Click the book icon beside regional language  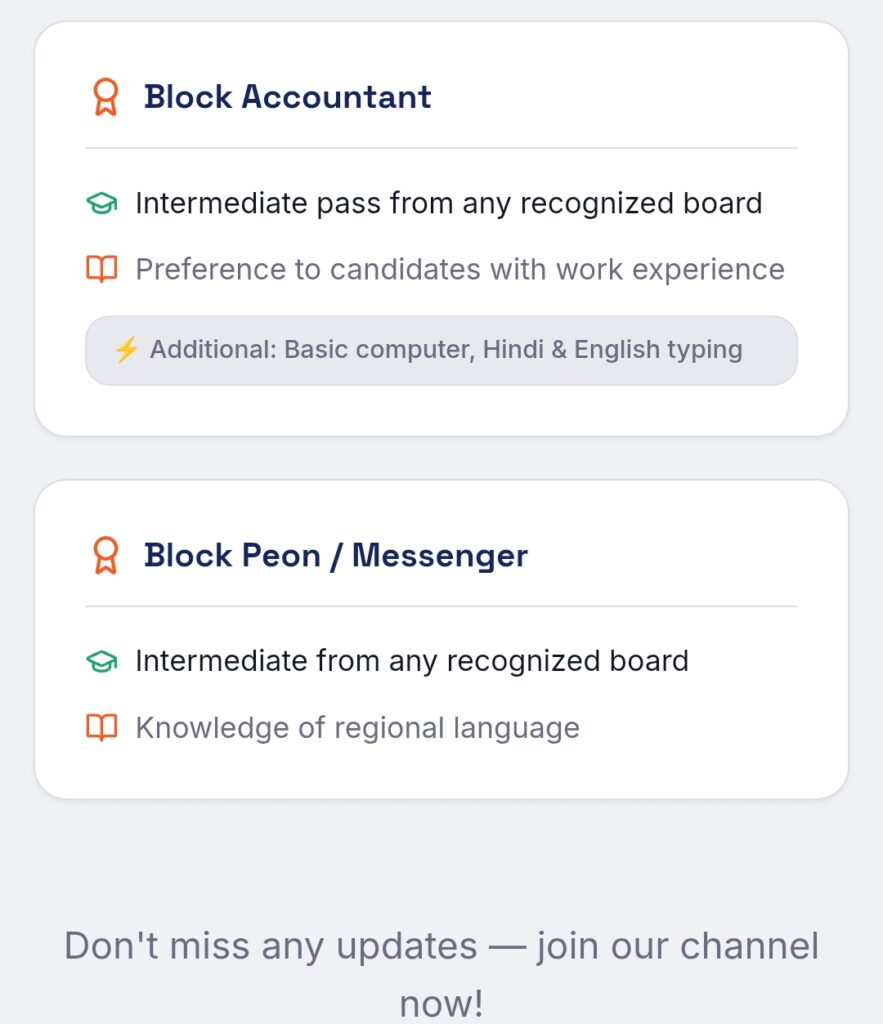(101, 727)
